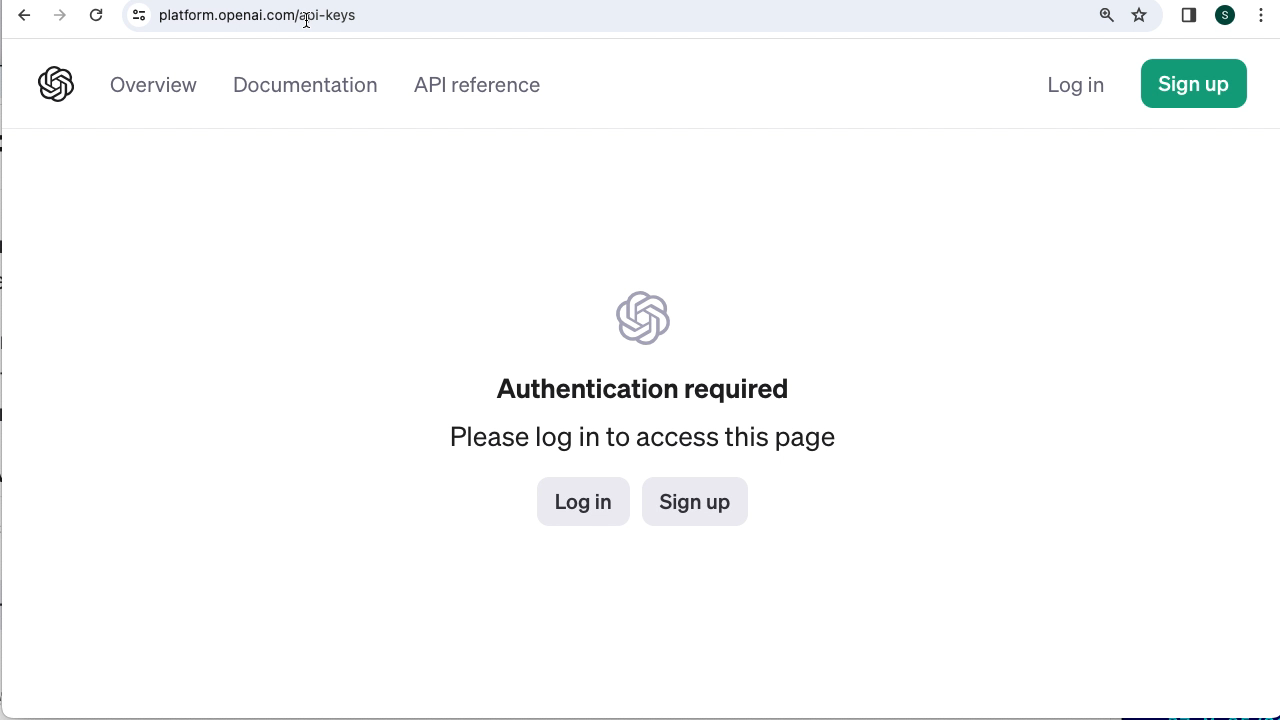Viewport: 1280px width, 720px height.
Task: Click the browser forward arrow
Action: 60,15
